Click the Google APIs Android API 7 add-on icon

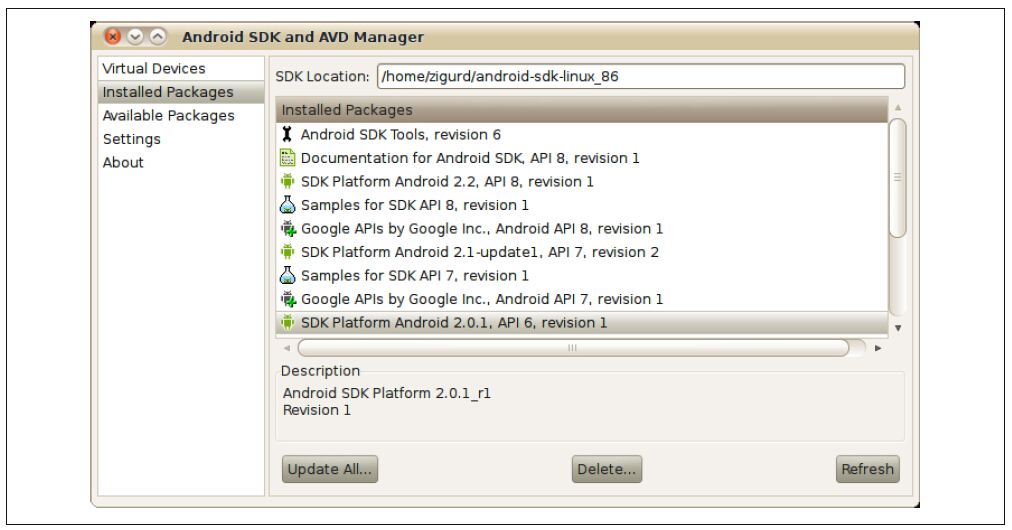point(288,299)
